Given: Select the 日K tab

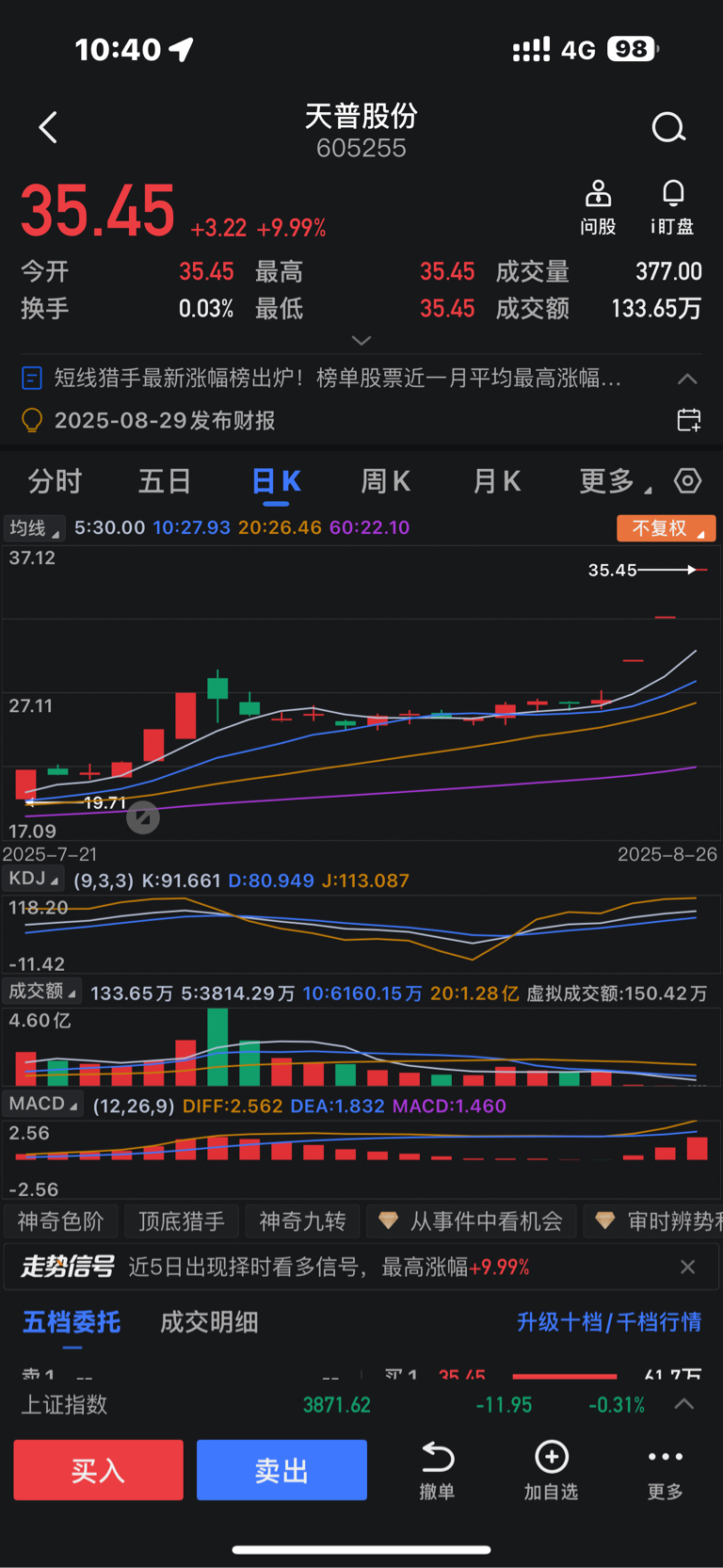Looking at the screenshot, I should tap(276, 482).
